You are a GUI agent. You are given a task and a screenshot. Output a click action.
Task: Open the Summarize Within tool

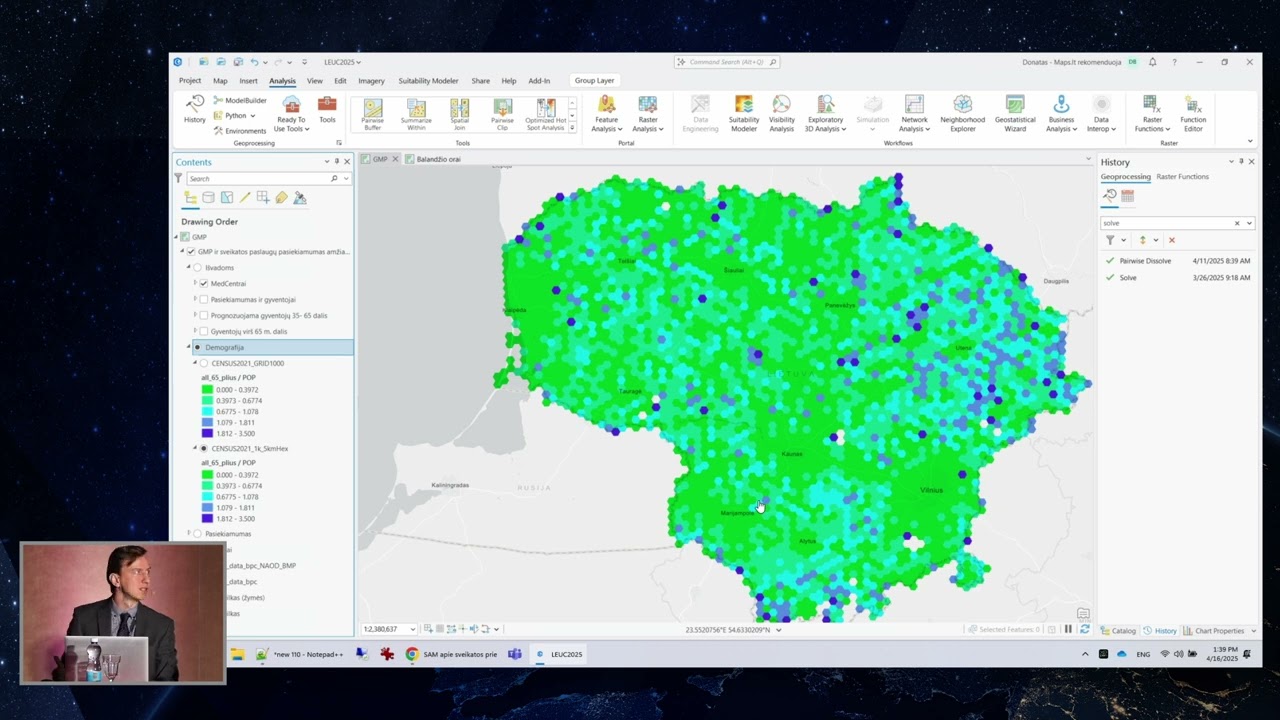coord(416,114)
